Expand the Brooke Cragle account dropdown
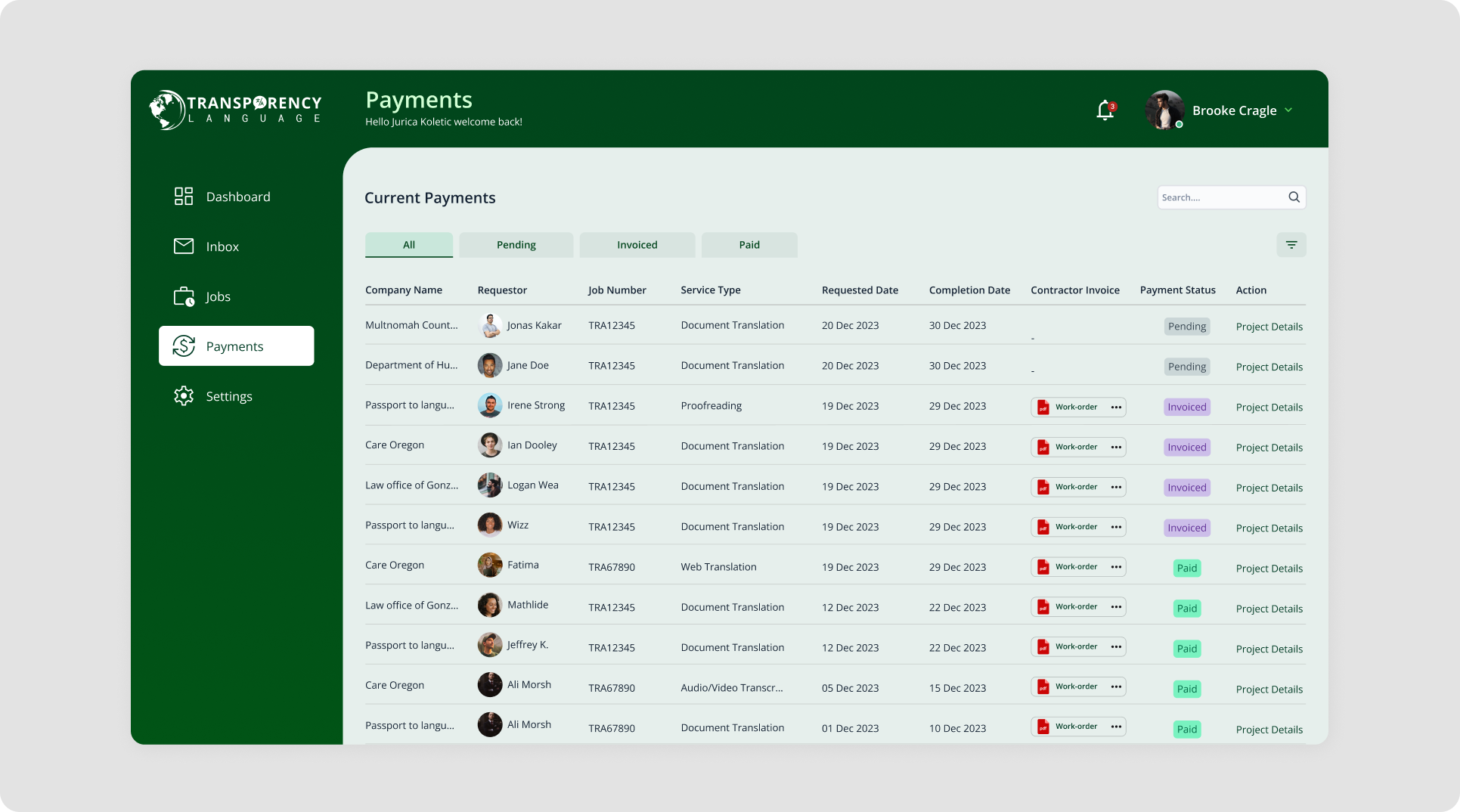This screenshot has height=812, width=1460. [1288, 110]
